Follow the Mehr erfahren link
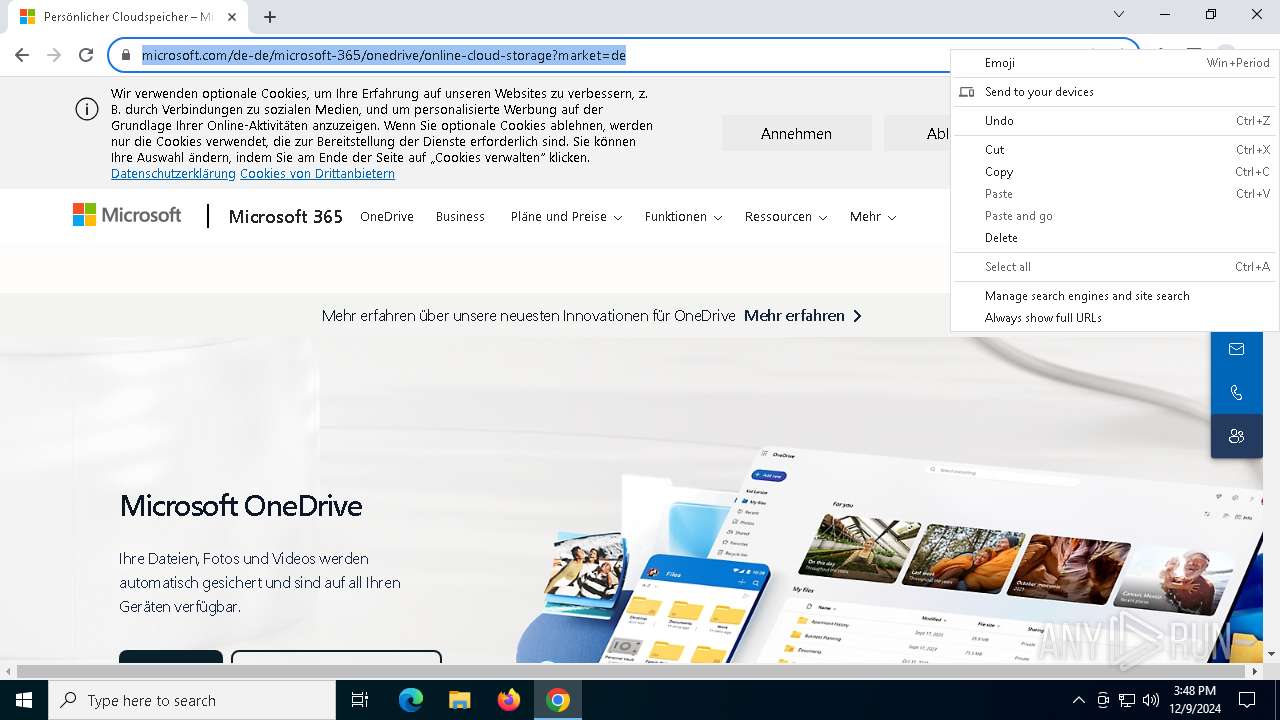The height and width of the screenshot is (720, 1280). point(803,315)
